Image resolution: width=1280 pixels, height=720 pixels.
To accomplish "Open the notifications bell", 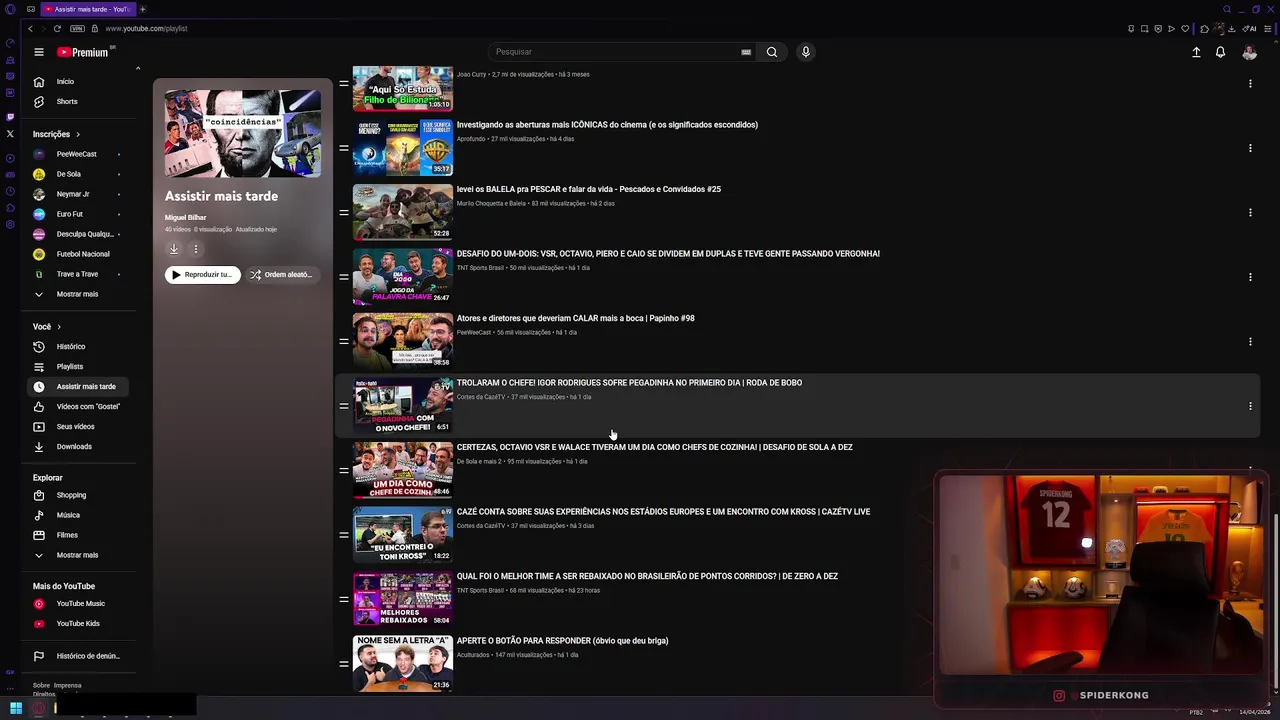I will click(x=1220, y=52).
